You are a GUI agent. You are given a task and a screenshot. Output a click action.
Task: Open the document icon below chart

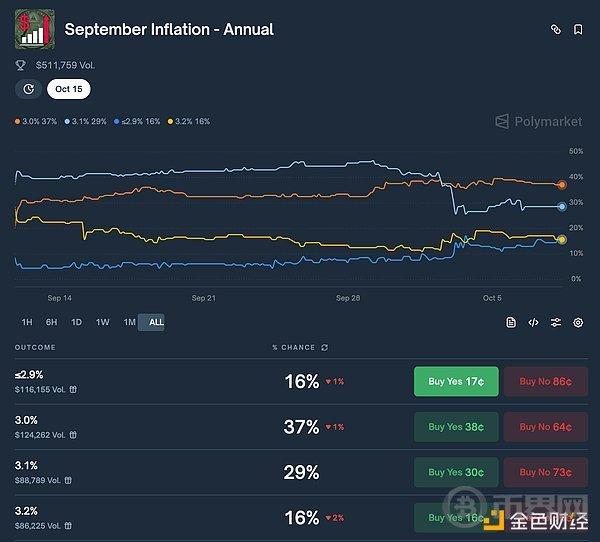coord(511,322)
